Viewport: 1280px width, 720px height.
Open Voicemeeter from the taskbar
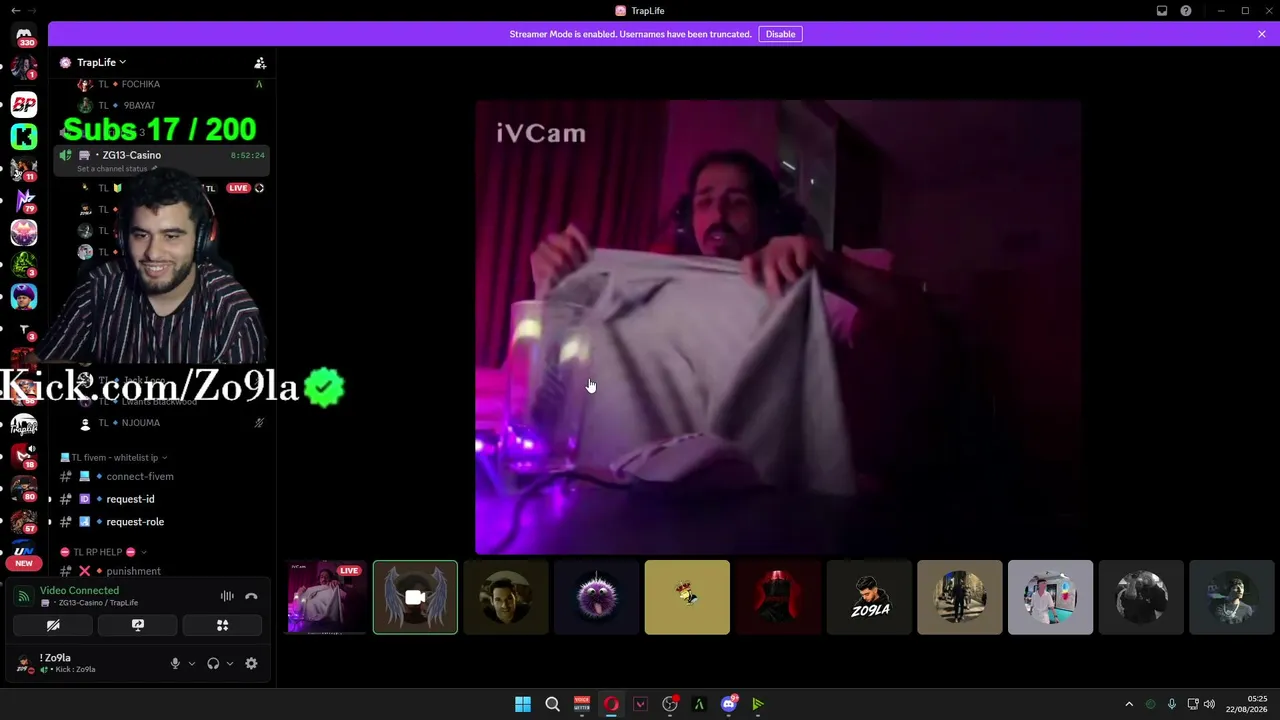click(582, 704)
